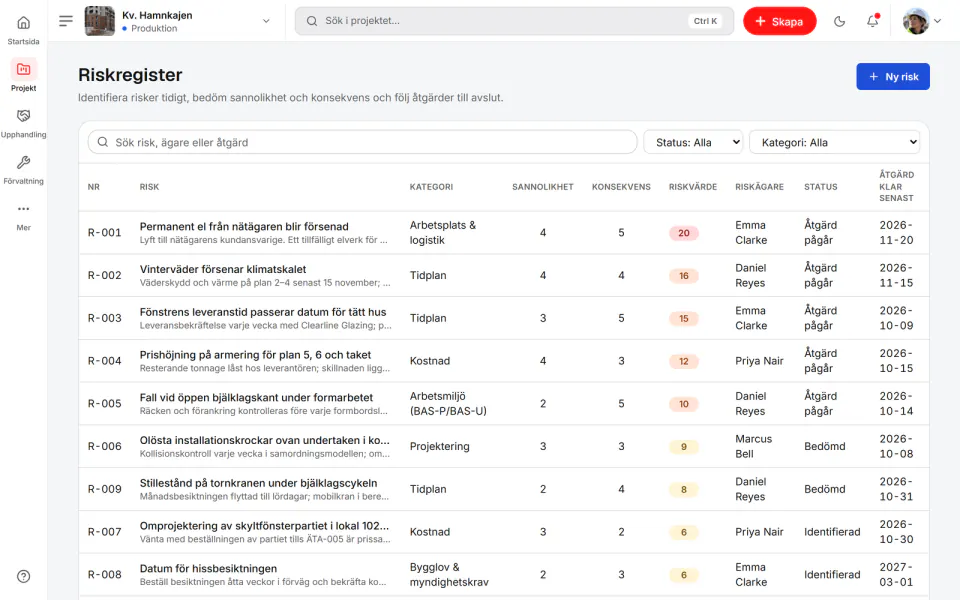The height and width of the screenshot is (600, 960).
Task: Expand the Kv. Hamnkajen project switcher
Action: click(266, 21)
